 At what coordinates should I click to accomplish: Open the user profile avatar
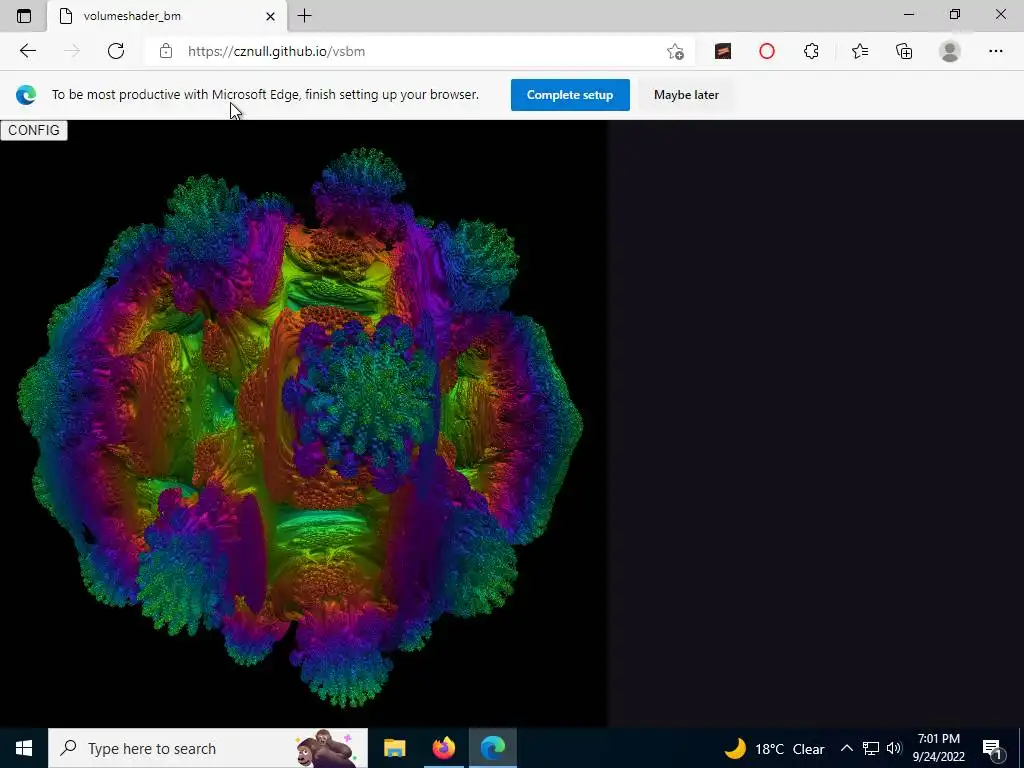point(950,51)
